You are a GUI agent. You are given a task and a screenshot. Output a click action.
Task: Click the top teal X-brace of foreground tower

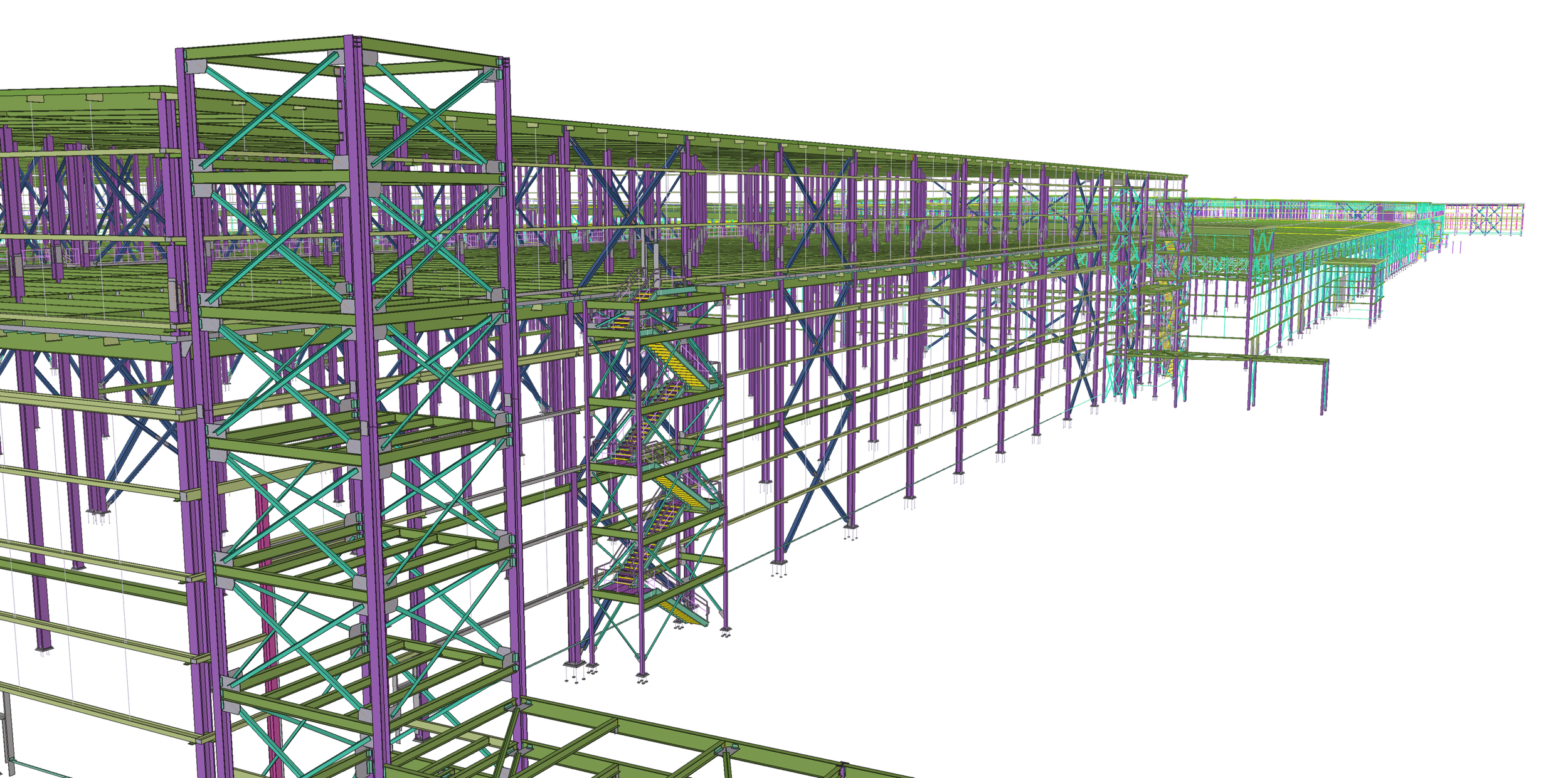[270, 112]
